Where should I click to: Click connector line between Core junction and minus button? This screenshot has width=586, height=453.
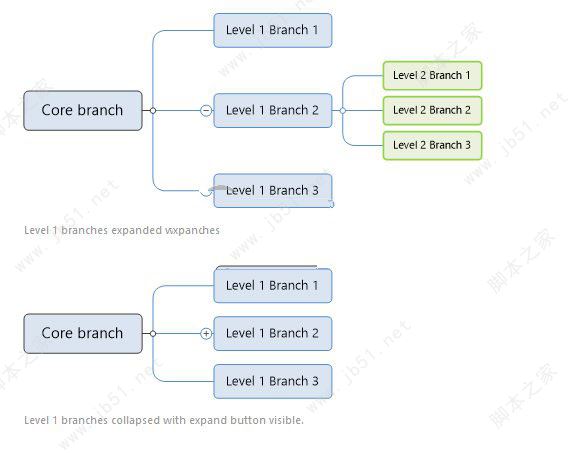click(x=178, y=111)
